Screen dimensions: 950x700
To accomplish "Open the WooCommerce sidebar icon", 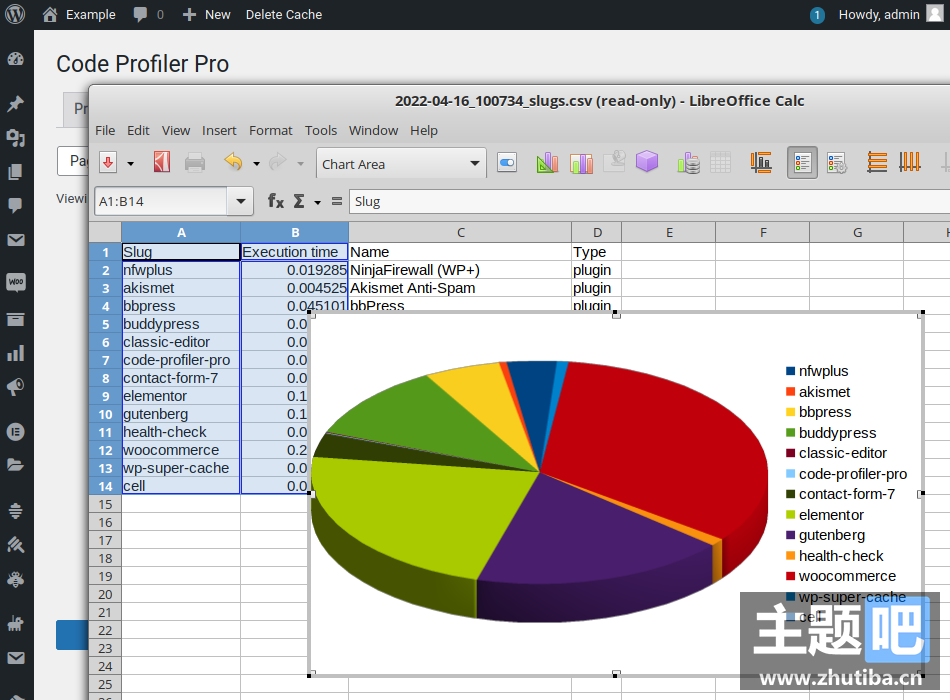I will click(16, 282).
